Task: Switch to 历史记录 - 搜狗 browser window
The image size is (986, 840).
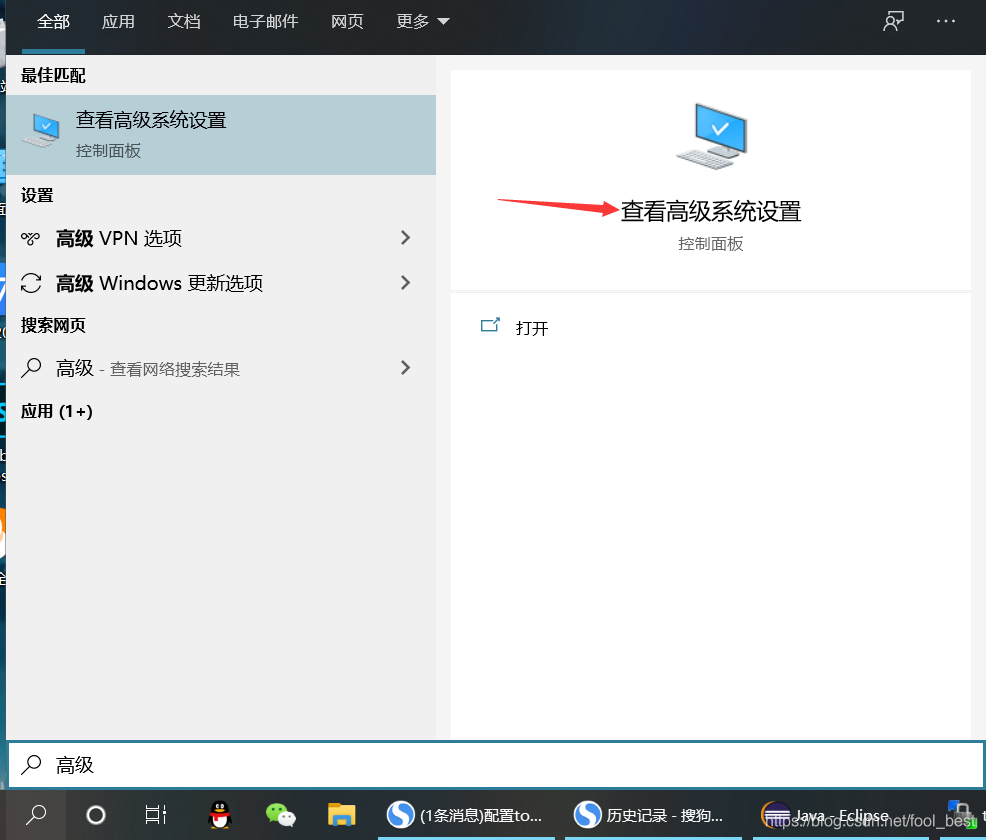Action: coord(653,815)
